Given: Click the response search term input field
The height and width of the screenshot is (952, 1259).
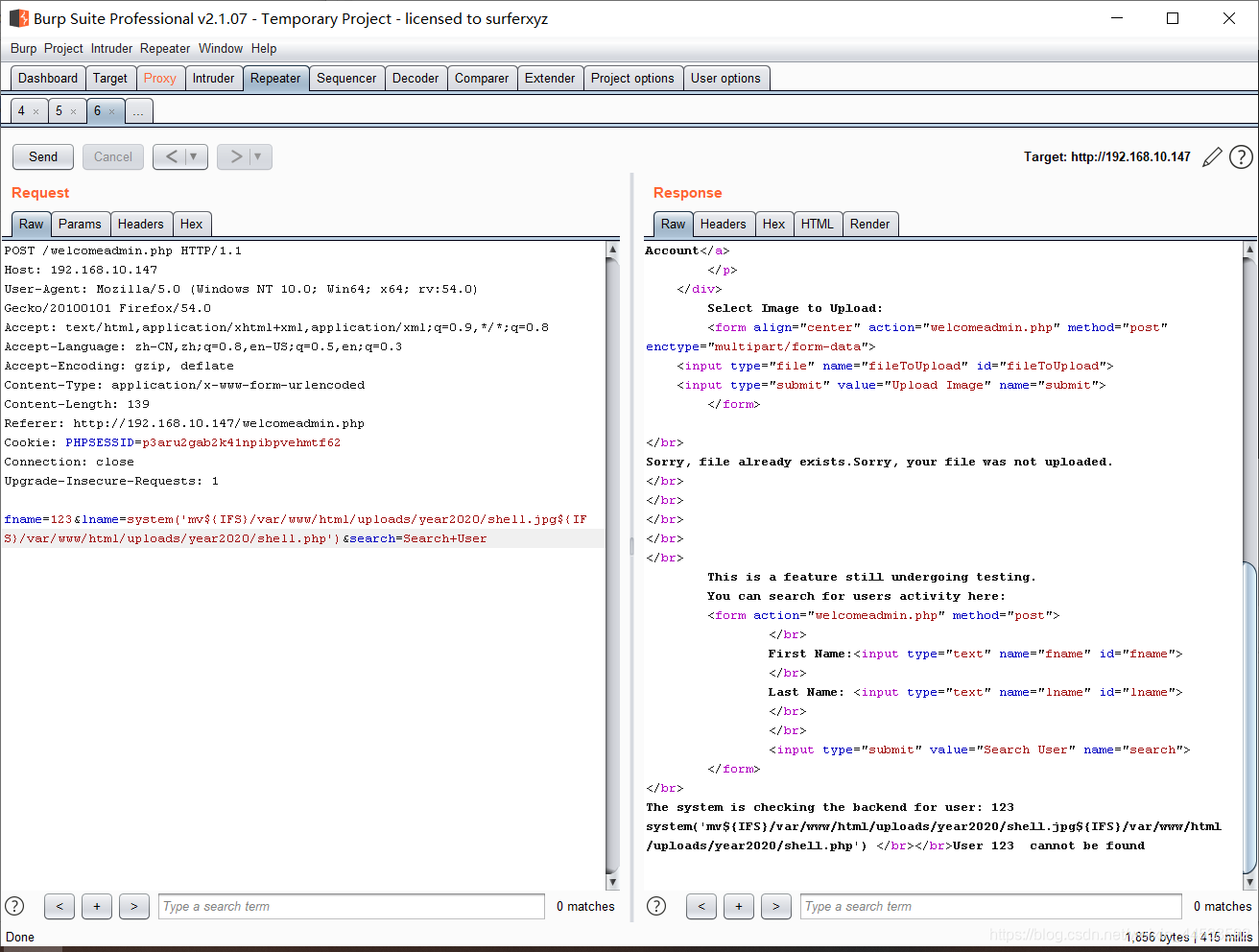Looking at the screenshot, I should 991,906.
